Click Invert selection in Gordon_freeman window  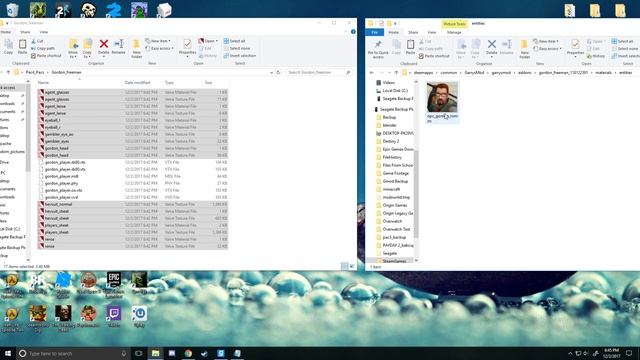coord(240,56)
